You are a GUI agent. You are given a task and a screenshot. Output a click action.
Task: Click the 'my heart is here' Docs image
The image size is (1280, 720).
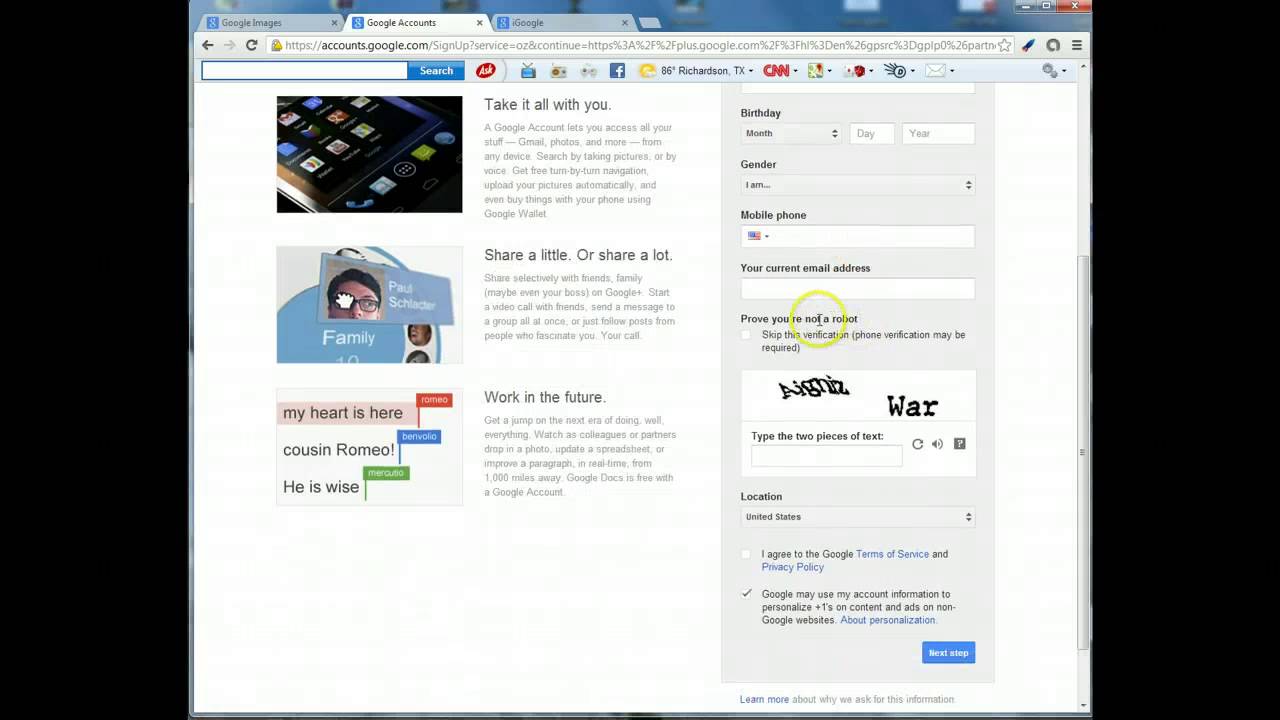pyautogui.click(x=369, y=447)
